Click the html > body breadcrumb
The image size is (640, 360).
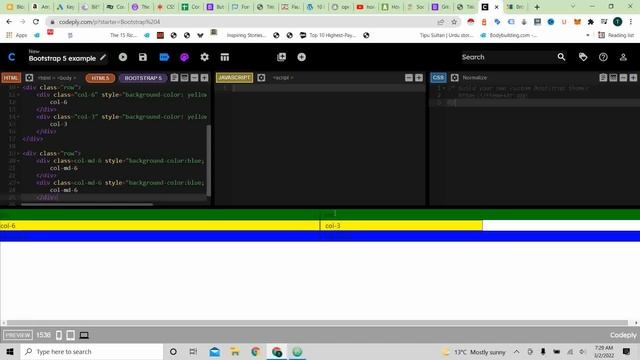57,78
